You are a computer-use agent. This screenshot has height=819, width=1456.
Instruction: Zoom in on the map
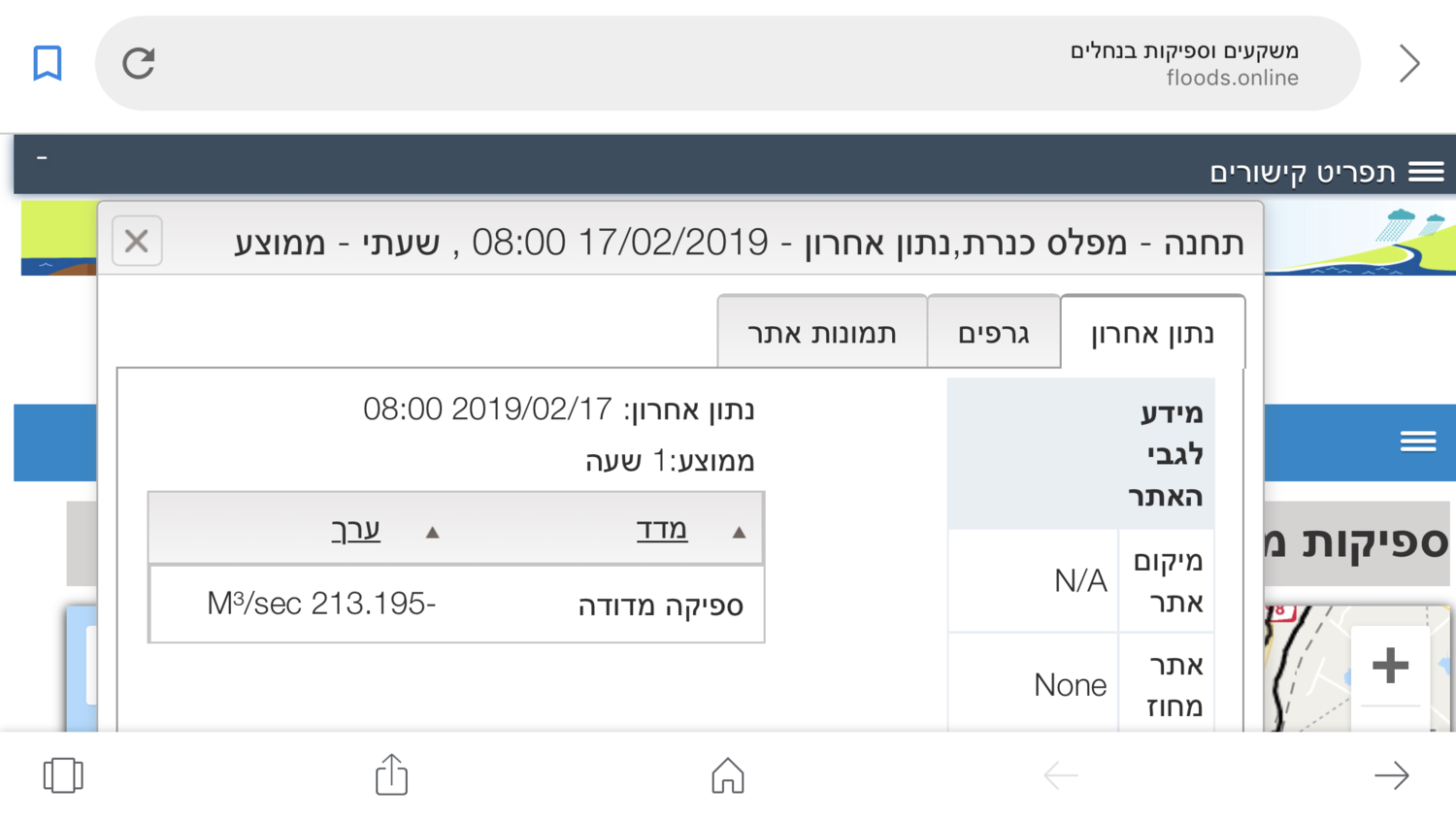(1390, 666)
